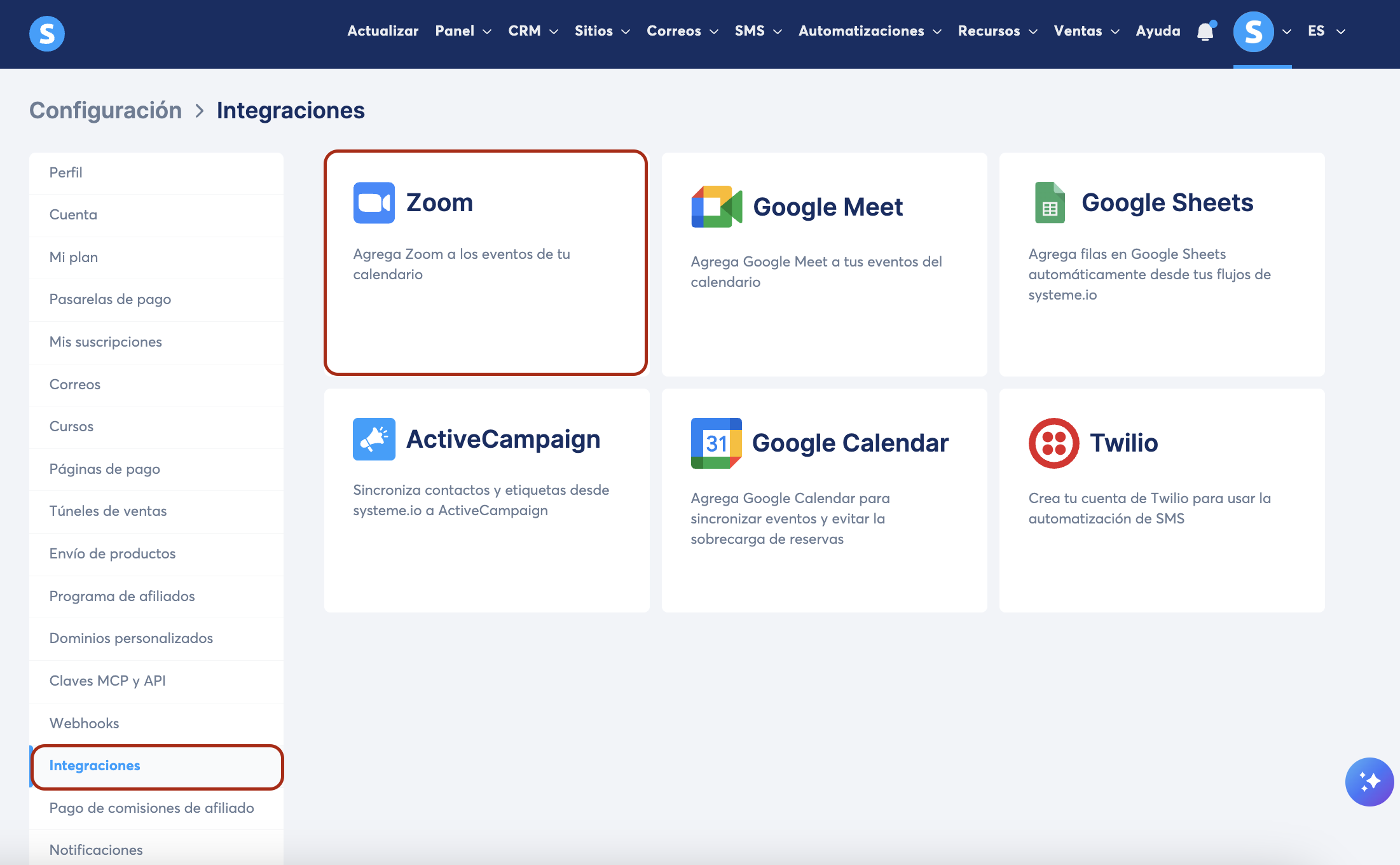Viewport: 1400px width, 865px height.
Task: Open Correos in the settings sidebar
Action: pos(156,385)
